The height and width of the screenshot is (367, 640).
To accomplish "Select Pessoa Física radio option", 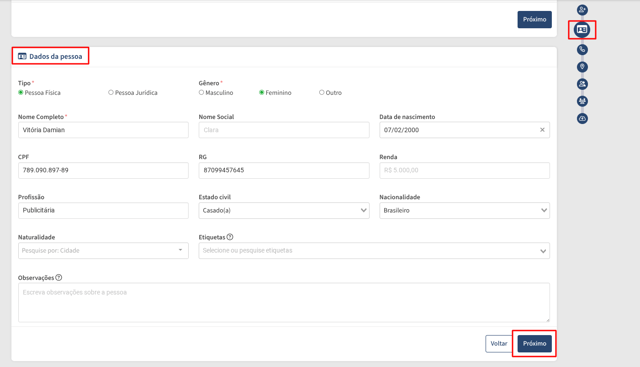I will tap(20, 93).
